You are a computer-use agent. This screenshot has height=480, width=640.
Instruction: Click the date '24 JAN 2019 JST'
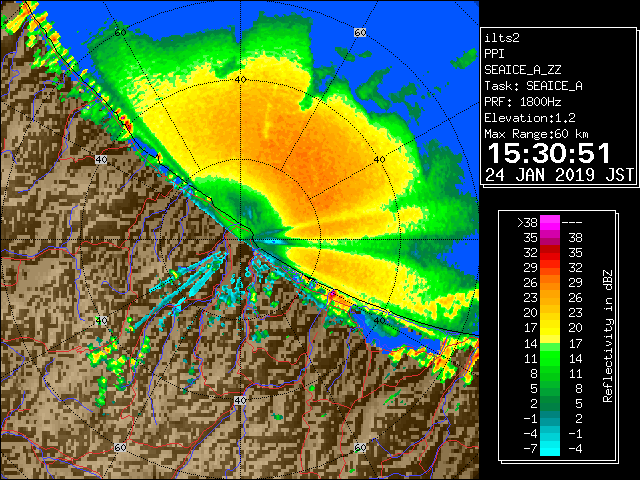pos(560,175)
